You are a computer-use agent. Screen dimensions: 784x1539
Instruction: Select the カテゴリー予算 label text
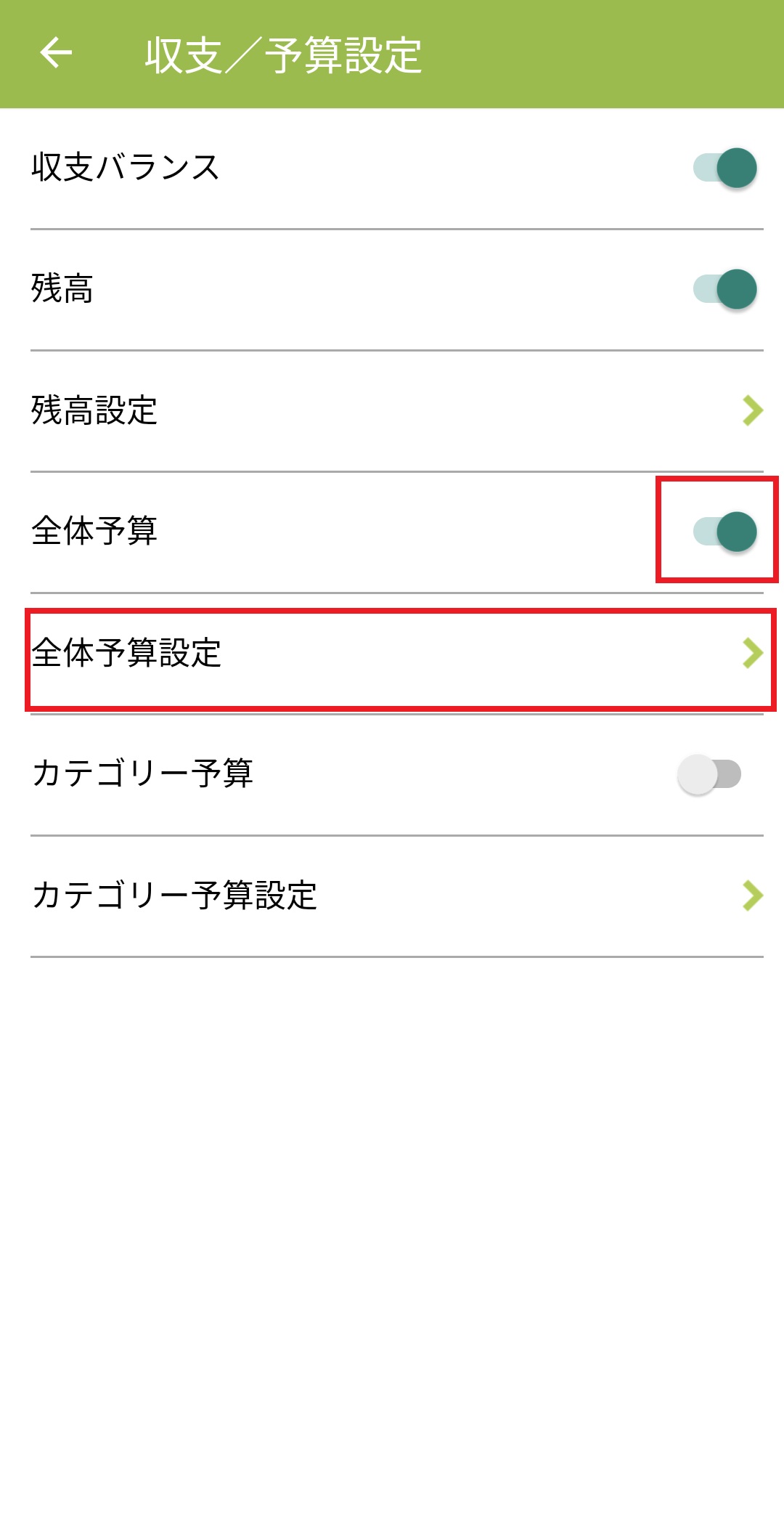pos(142,774)
